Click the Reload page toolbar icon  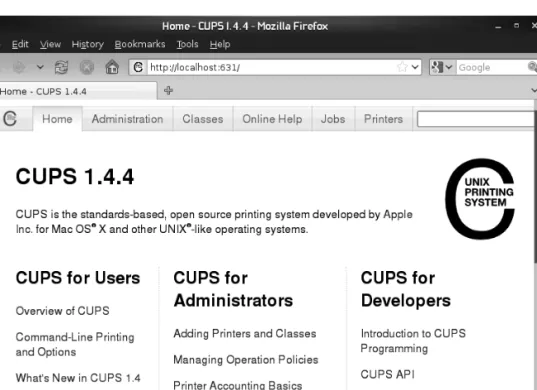point(61,67)
